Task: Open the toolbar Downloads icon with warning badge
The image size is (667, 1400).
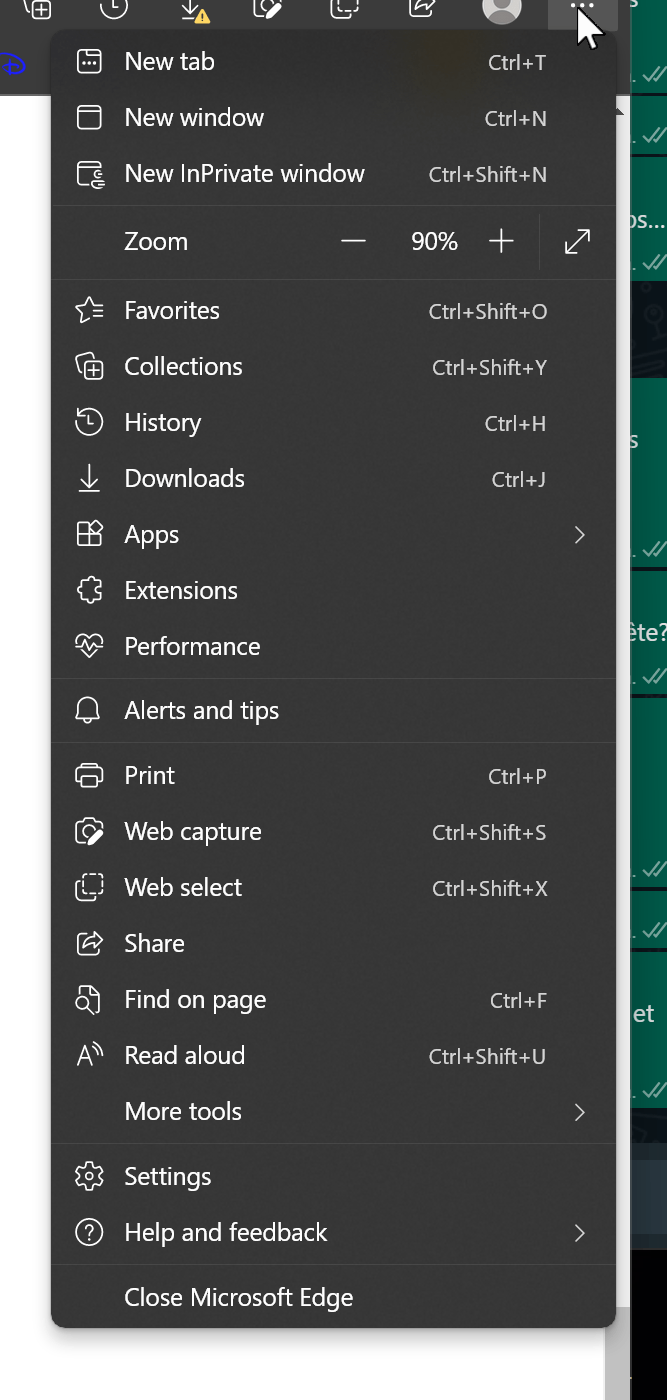Action: 194,9
